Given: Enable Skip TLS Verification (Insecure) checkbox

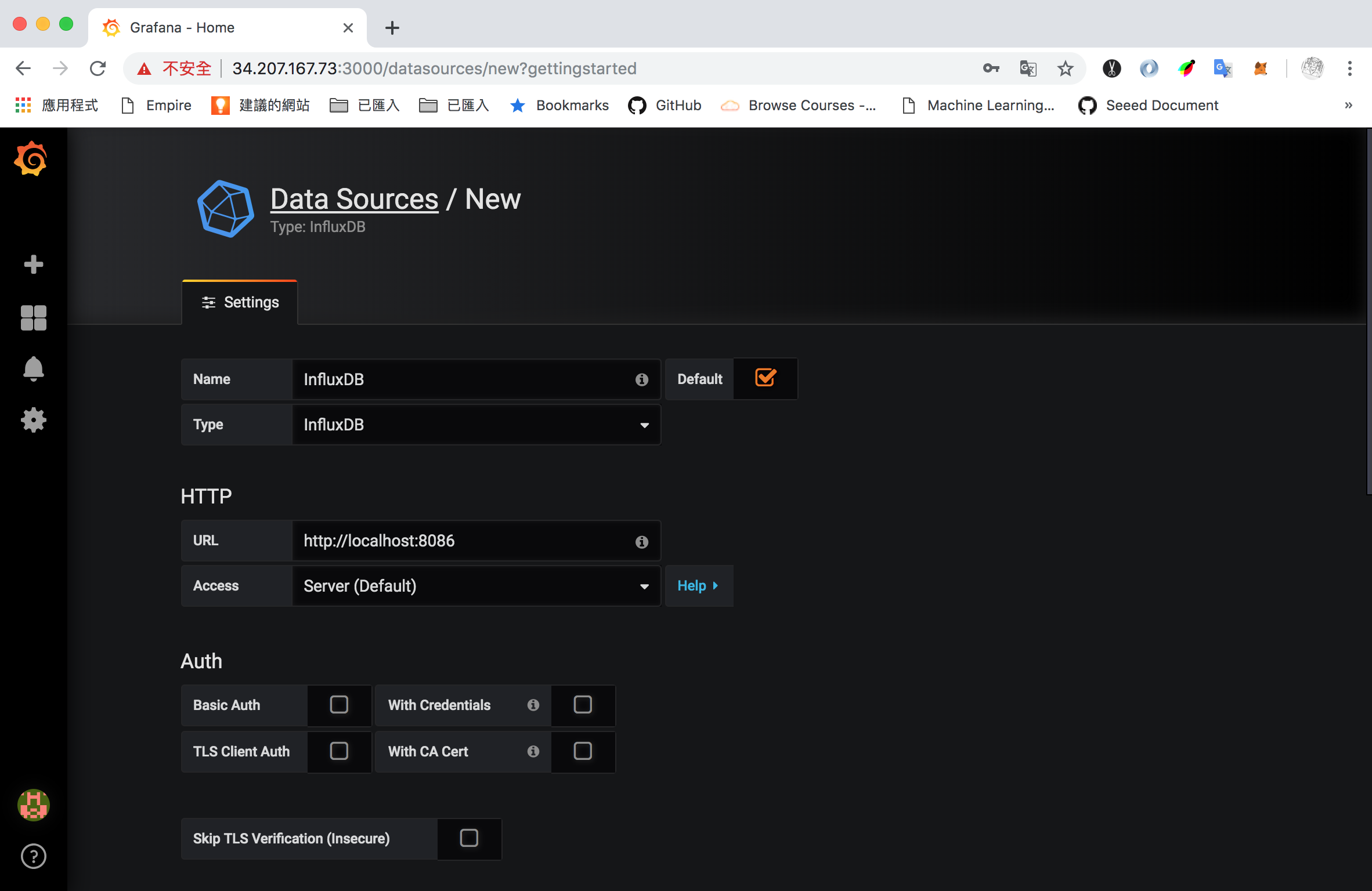Looking at the screenshot, I should [469, 838].
